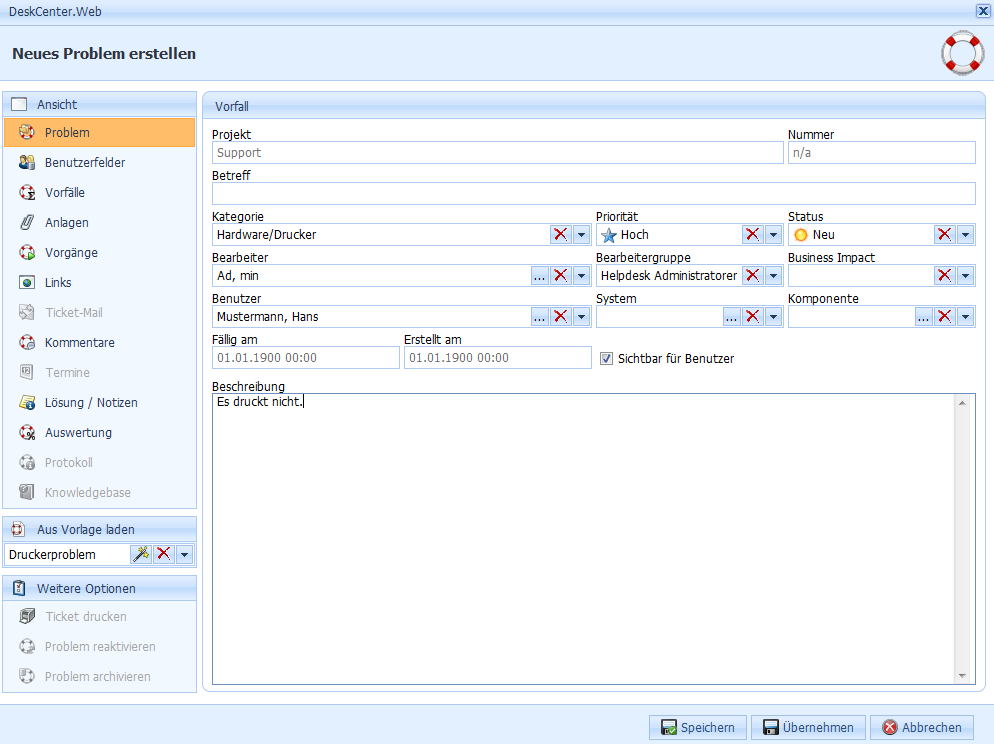The height and width of the screenshot is (744, 994).
Task: Go to Lösung / Notizen in sidebar
Action: pyautogui.click(x=91, y=403)
